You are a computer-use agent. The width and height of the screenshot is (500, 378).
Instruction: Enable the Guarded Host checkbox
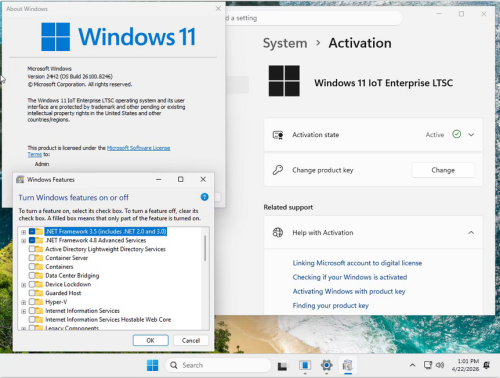(32, 293)
